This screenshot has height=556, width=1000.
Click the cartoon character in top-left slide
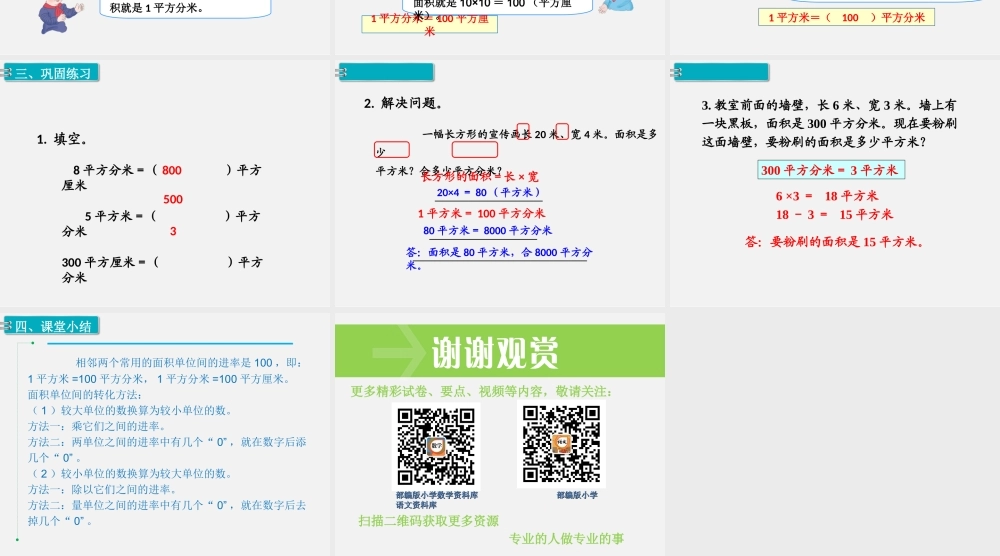point(52,15)
